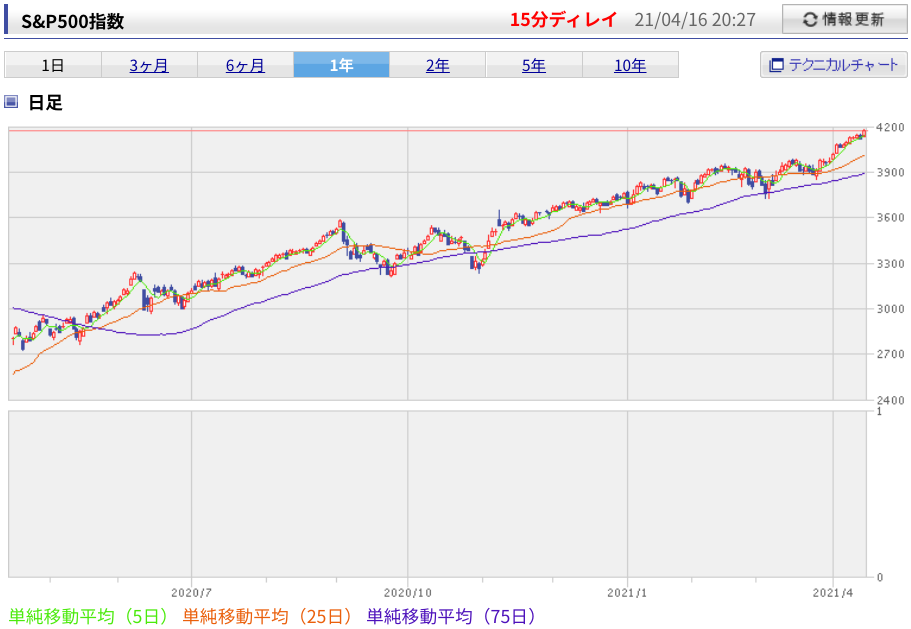
Task: Switch to the 3ヶ月 period tab
Action: 149,64
